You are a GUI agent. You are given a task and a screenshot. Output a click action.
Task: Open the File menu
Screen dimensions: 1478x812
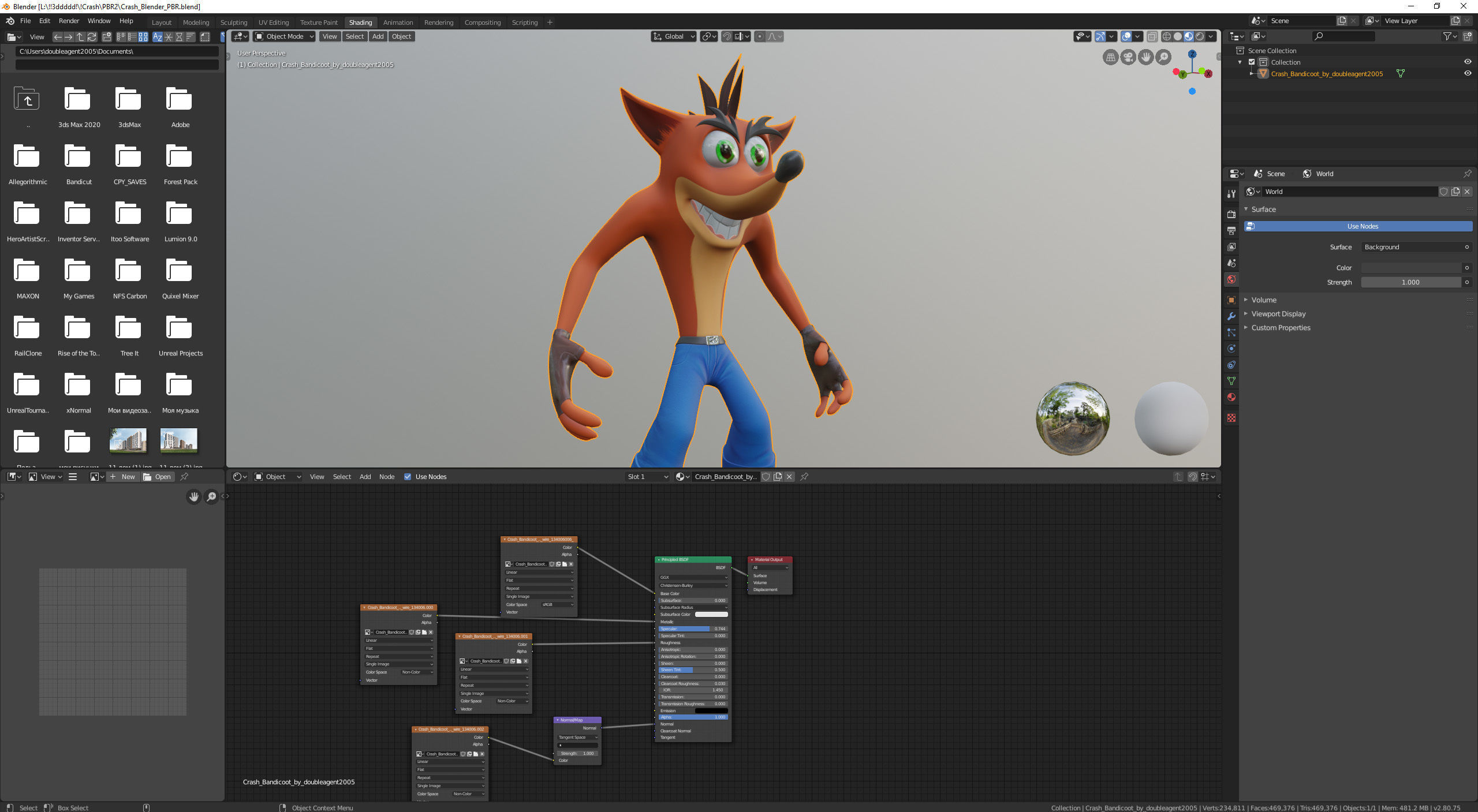pyautogui.click(x=25, y=21)
